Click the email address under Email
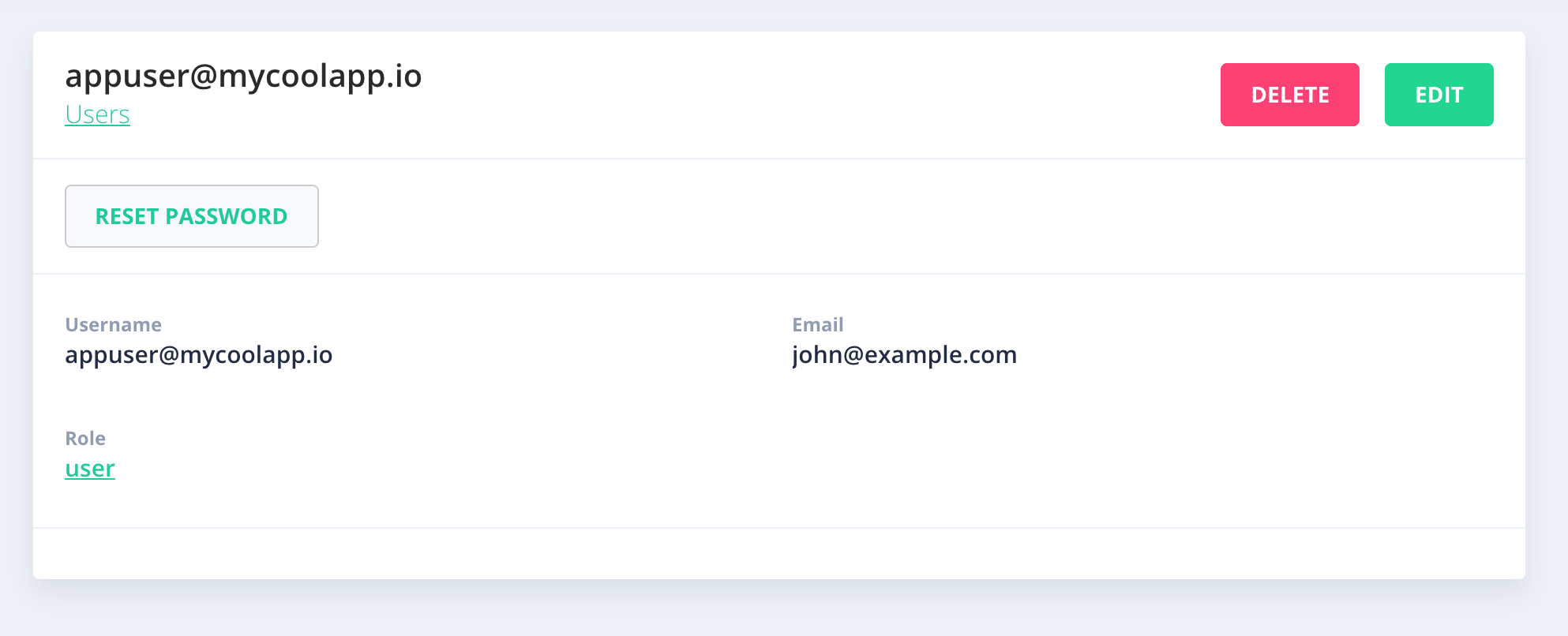The width and height of the screenshot is (1568, 636). coord(904,355)
